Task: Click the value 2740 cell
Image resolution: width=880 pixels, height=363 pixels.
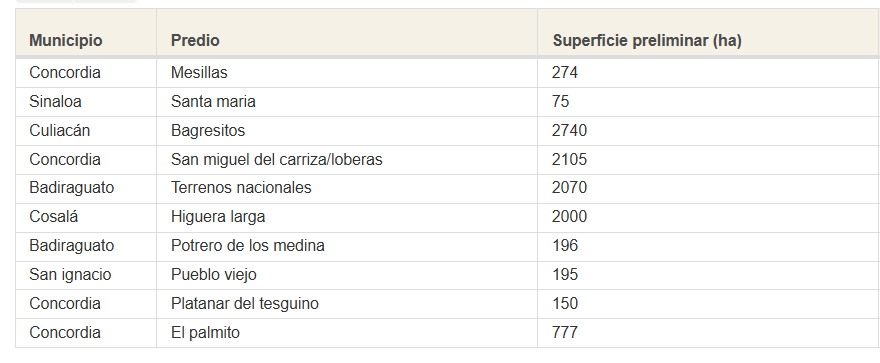Action: point(708,131)
